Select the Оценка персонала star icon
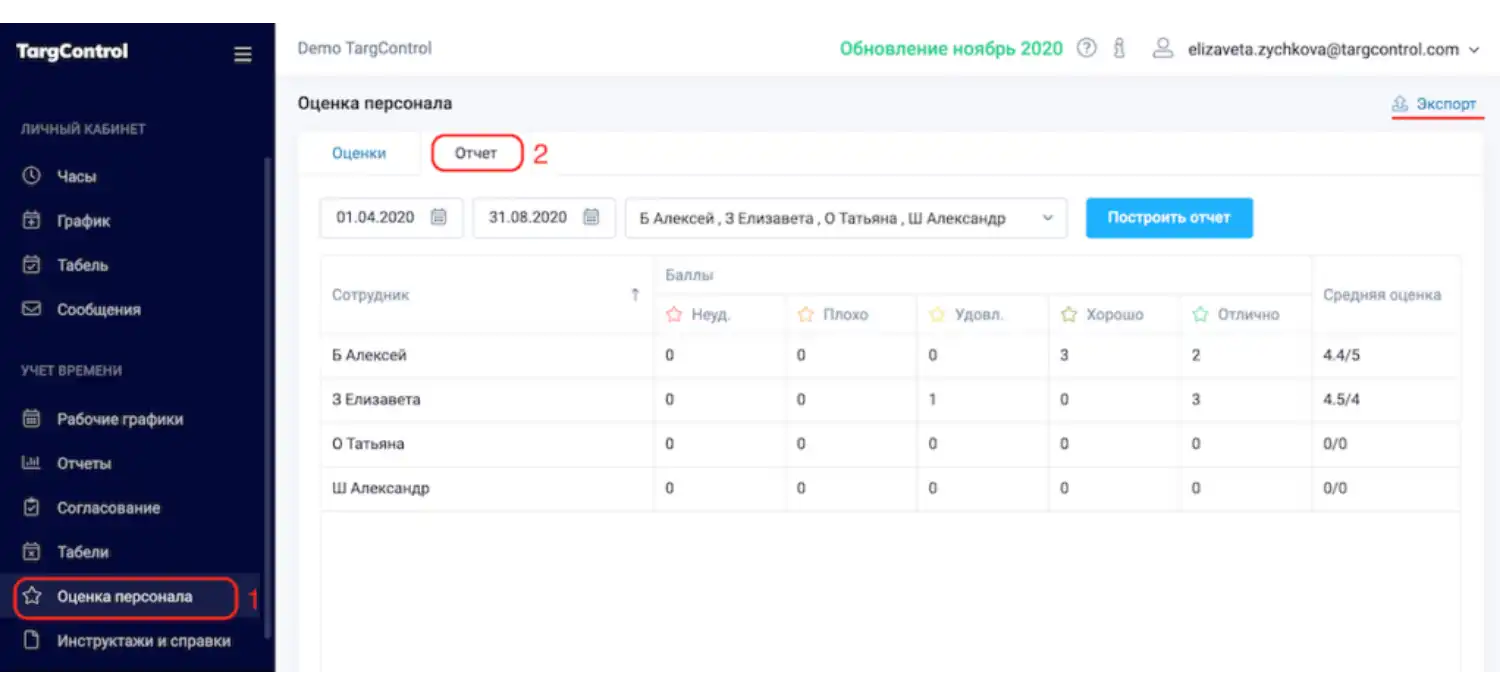 [32, 597]
